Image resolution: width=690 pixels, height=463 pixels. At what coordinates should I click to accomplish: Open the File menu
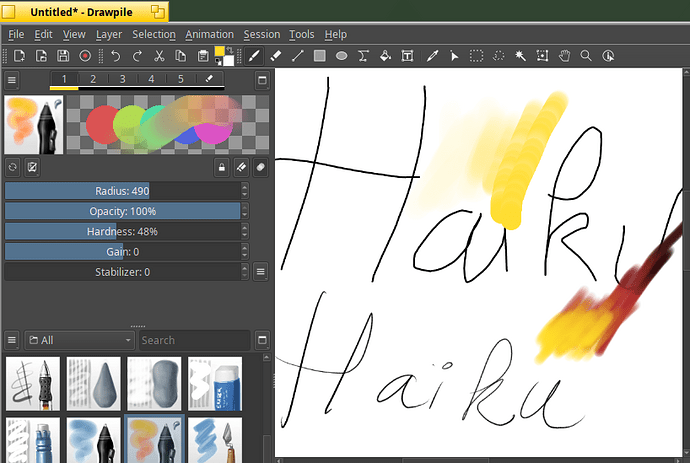point(16,34)
